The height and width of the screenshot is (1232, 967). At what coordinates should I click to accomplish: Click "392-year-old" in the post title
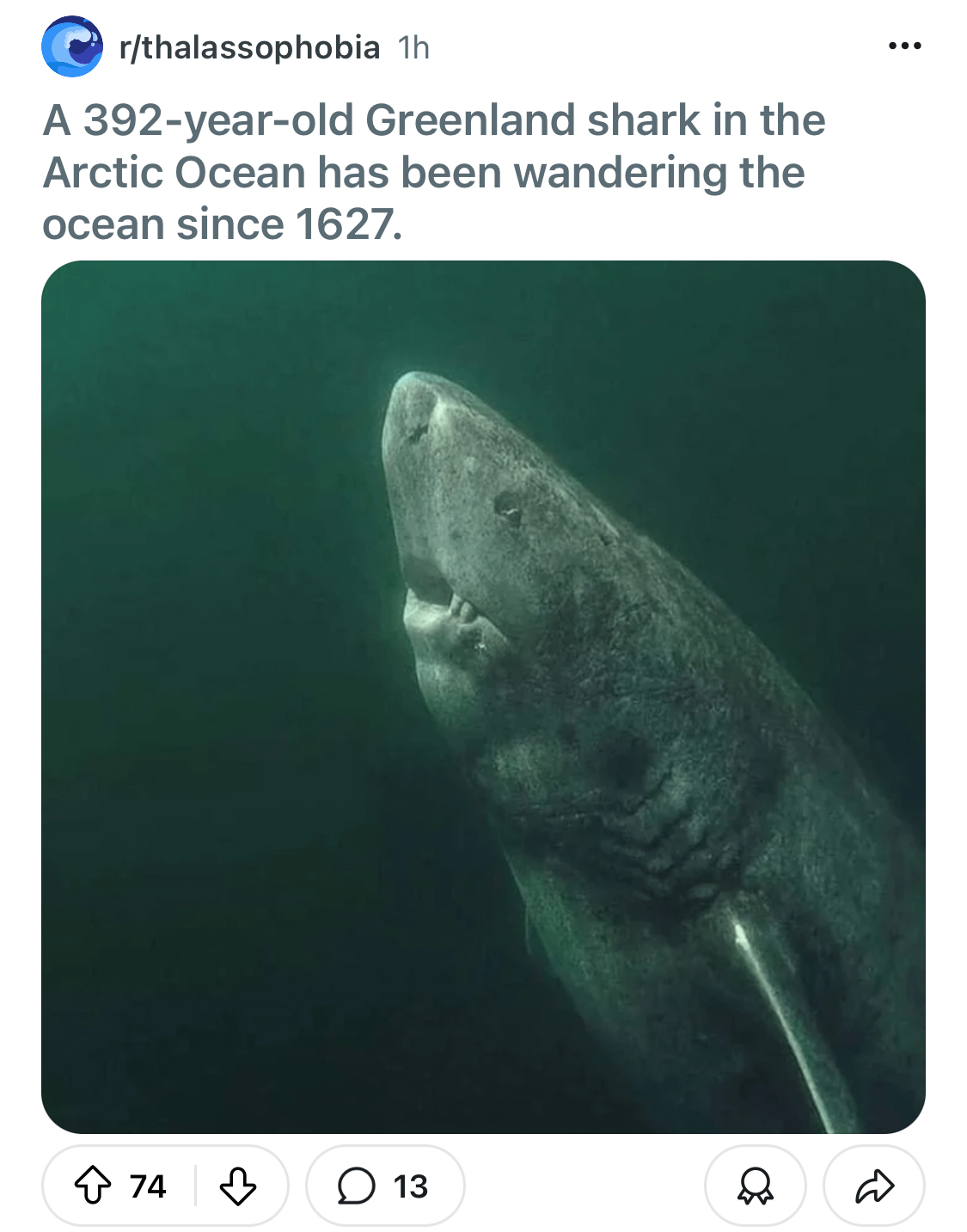point(218,120)
